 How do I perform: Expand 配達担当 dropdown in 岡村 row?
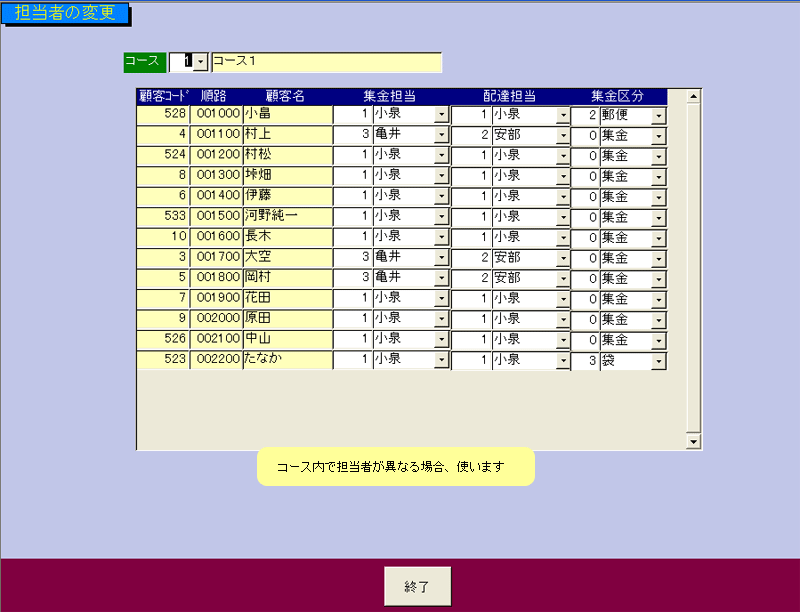coord(562,278)
